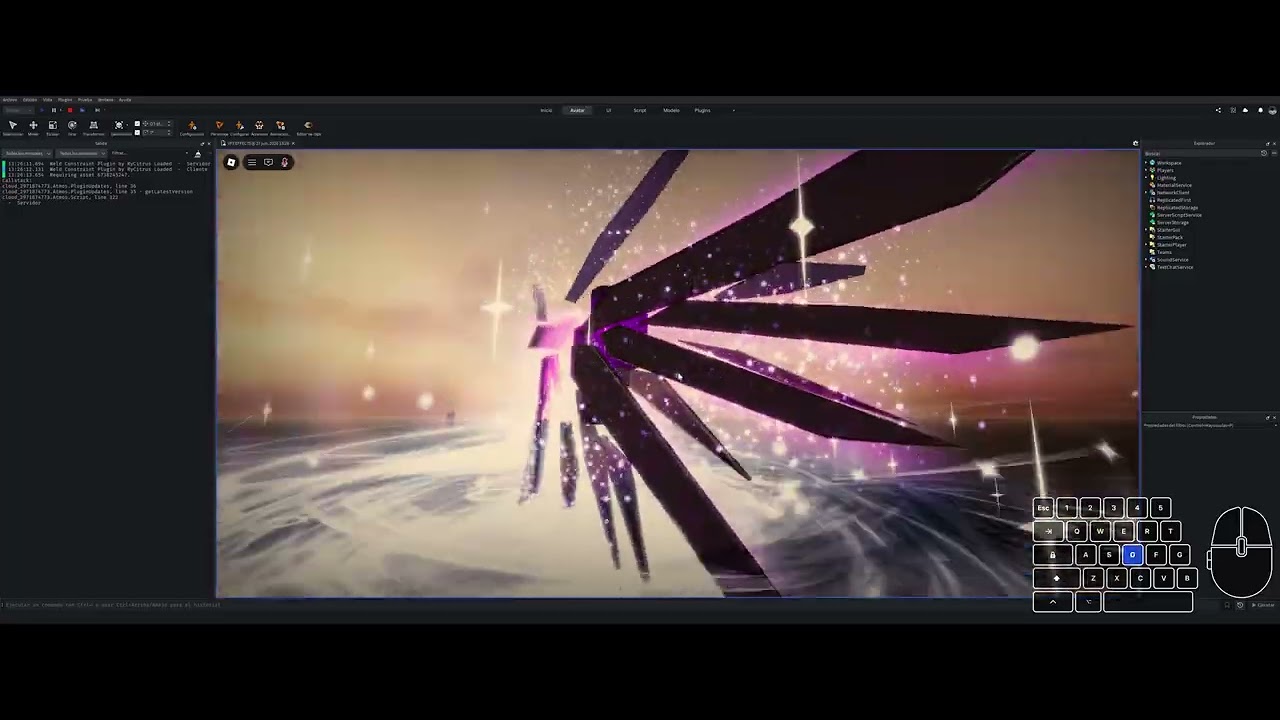The width and height of the screenshot is (1280, 720).
Task: Open the Roblox logo menu in viewport
Action: pyautogui.click(x=231, y=162)
